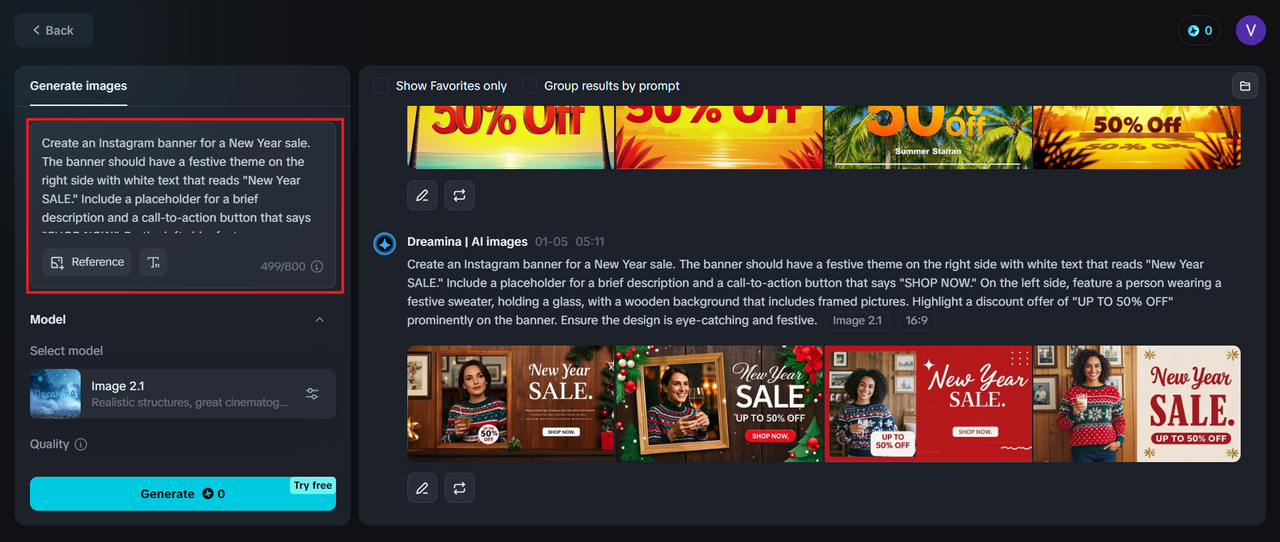Click the 16:9 aspect ratio tag

pos(915,321)
